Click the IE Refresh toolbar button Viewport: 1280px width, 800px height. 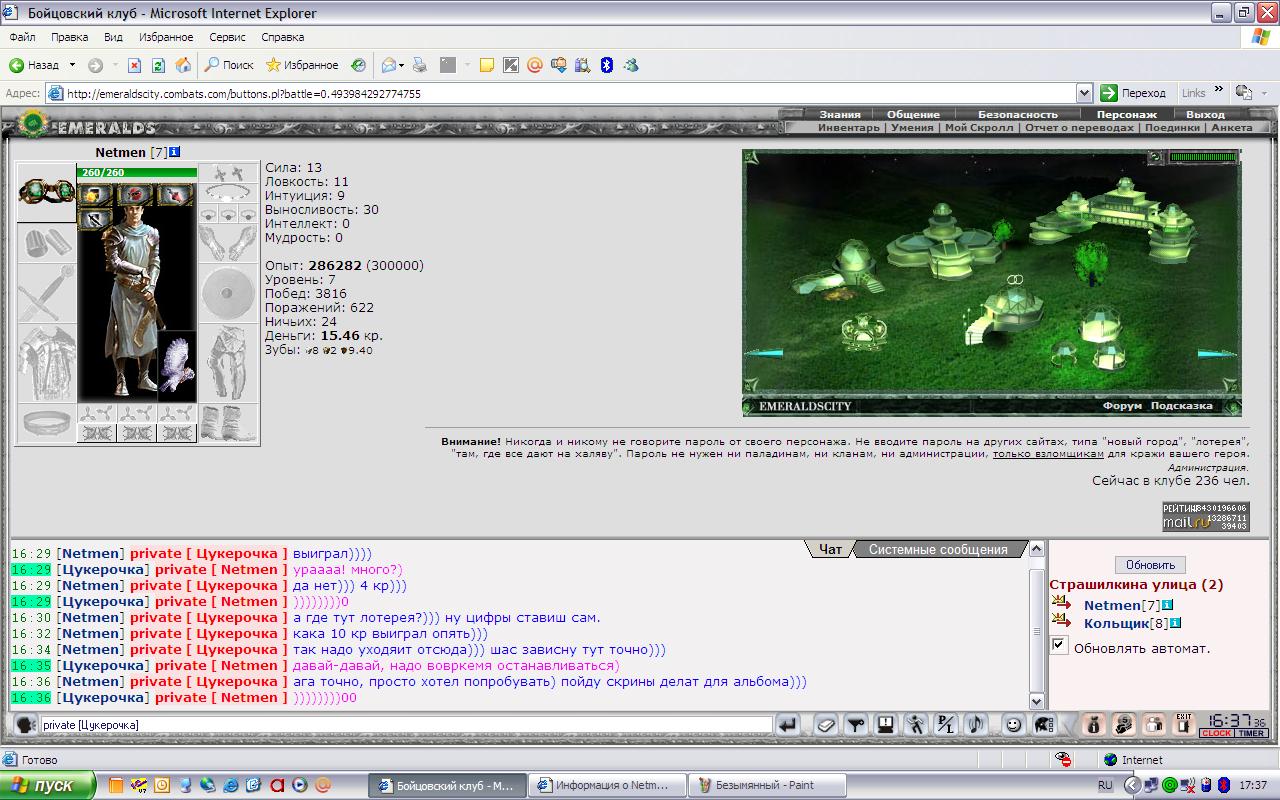coord(158,65)
